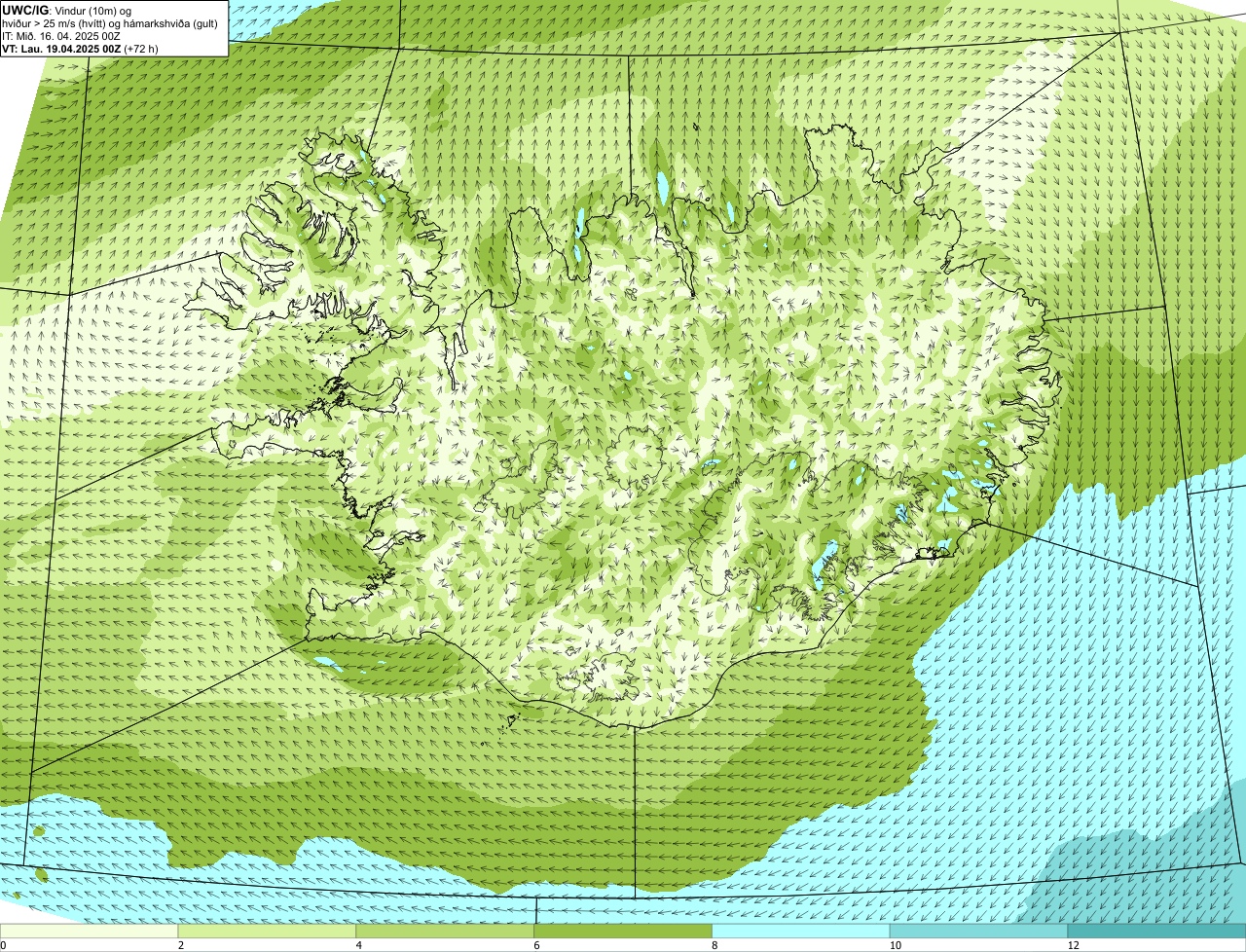This screenshot has height=952, width=1246.
Task: Click the title line "UWC/IG: Vindur (10m) og"
Action: tap(66, 10)
